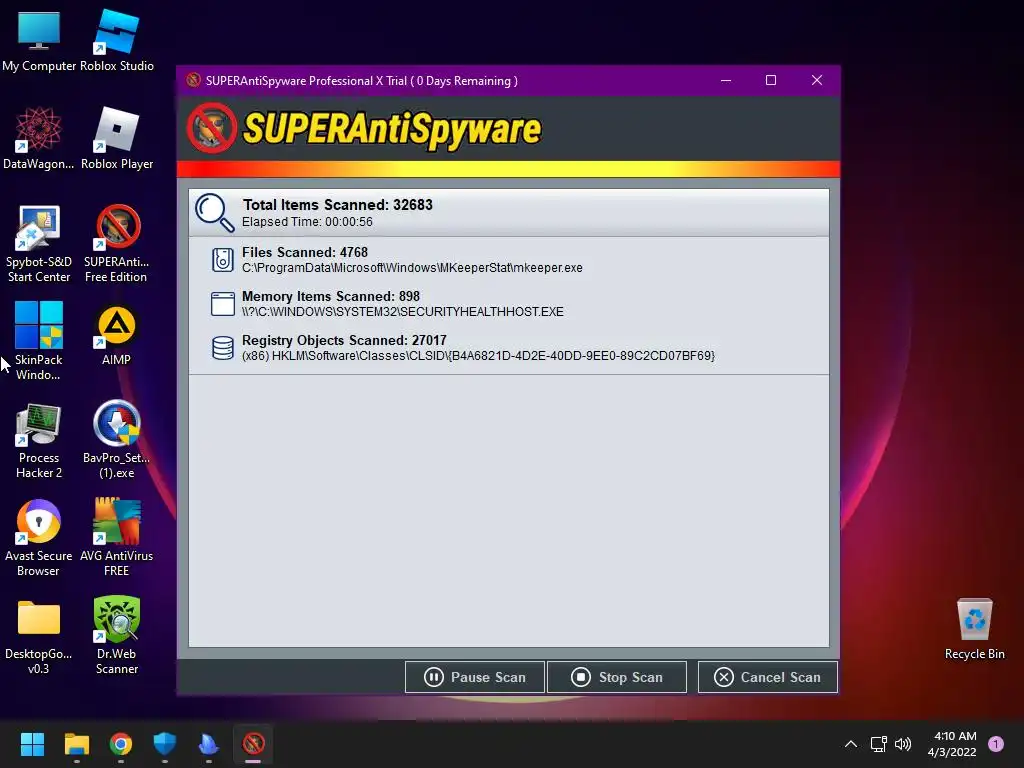Image resolution: width=1024 pixels, height=768 pixels.
Task: Select Avast Secure Browser shortcut
Action: click(x=39, y=538)
